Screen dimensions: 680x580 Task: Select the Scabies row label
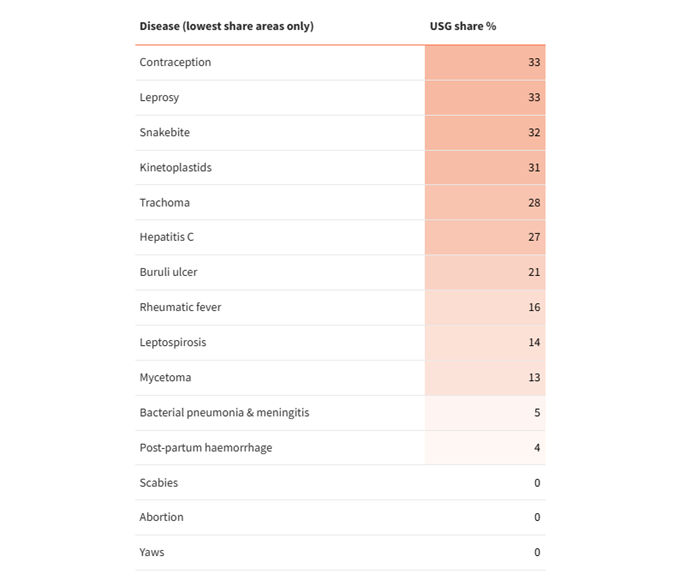[x=159, y=483]
